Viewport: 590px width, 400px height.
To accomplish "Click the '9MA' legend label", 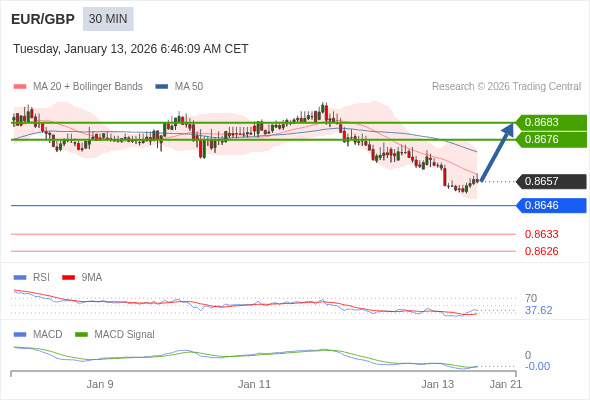I will coord(92,278).
